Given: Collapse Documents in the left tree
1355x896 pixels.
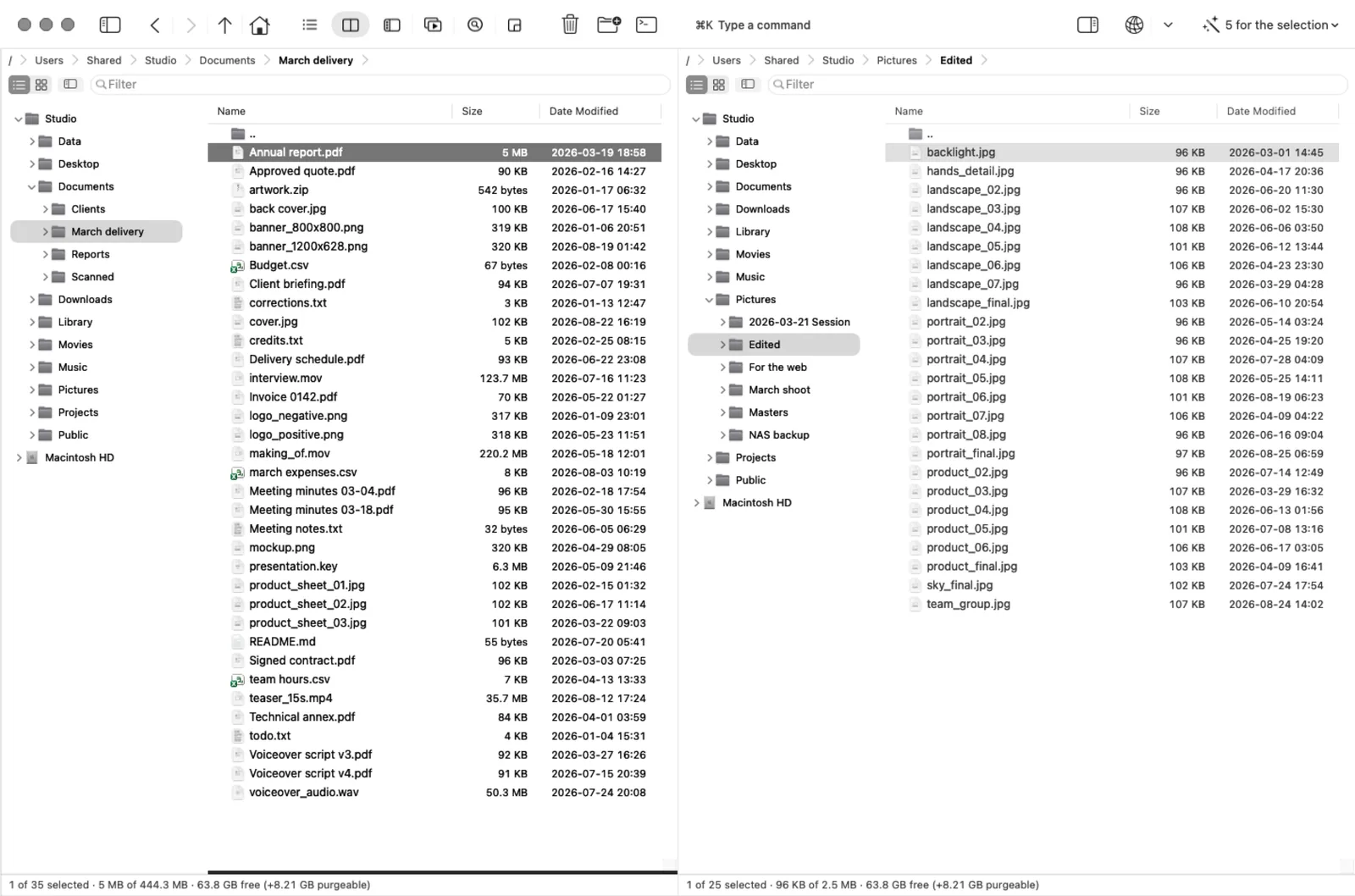Looking at the screenshot, I should pyautogui.click(x=32, y=186).
